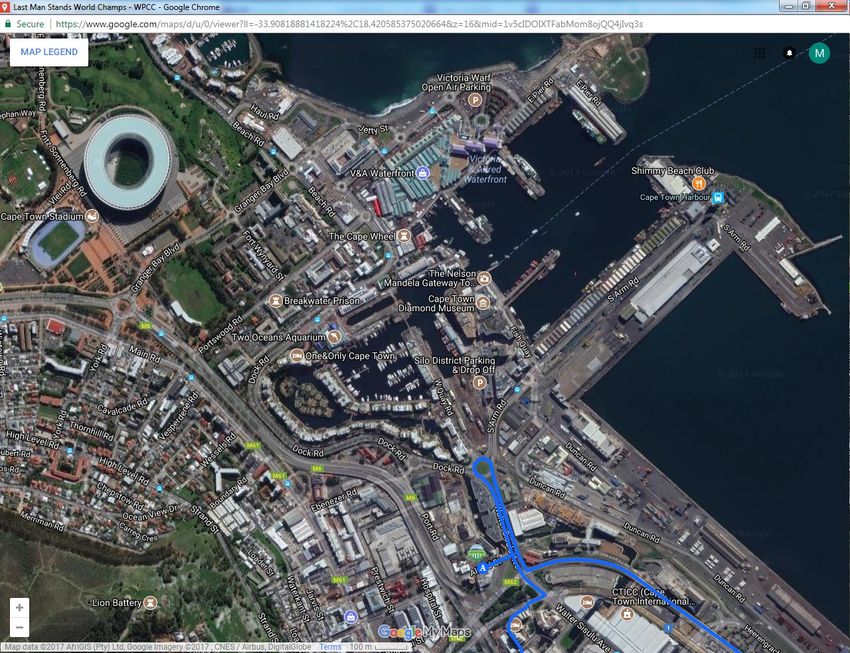This screenshot has height=653, width=850.
Task: Click the Lion Battery label
Action: click(x=117, y=603)
